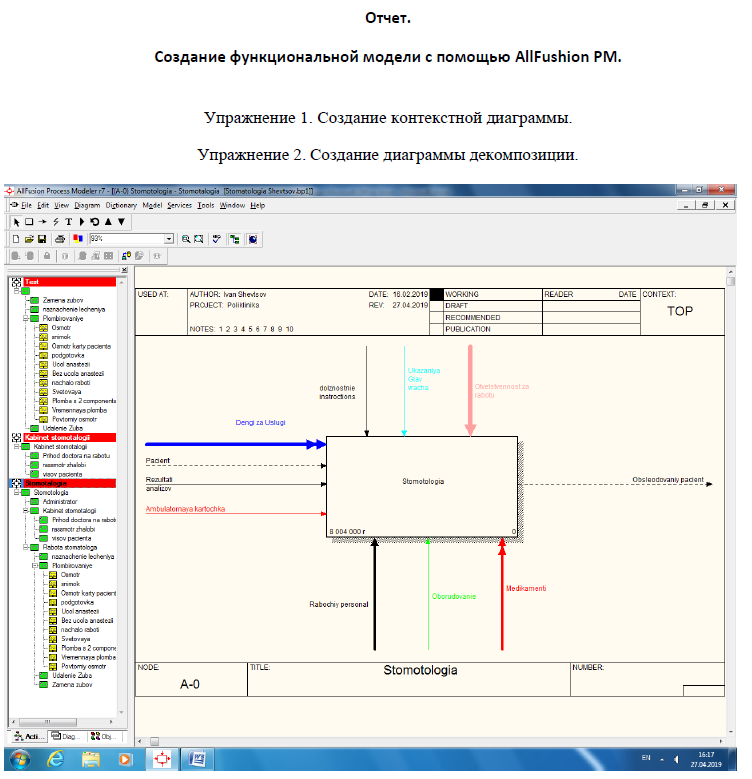This screenshot has height=779, width=752.
Task: Select Vremennaya plomba under Test model
Action: pyautogui.click(x=79, y=410)
